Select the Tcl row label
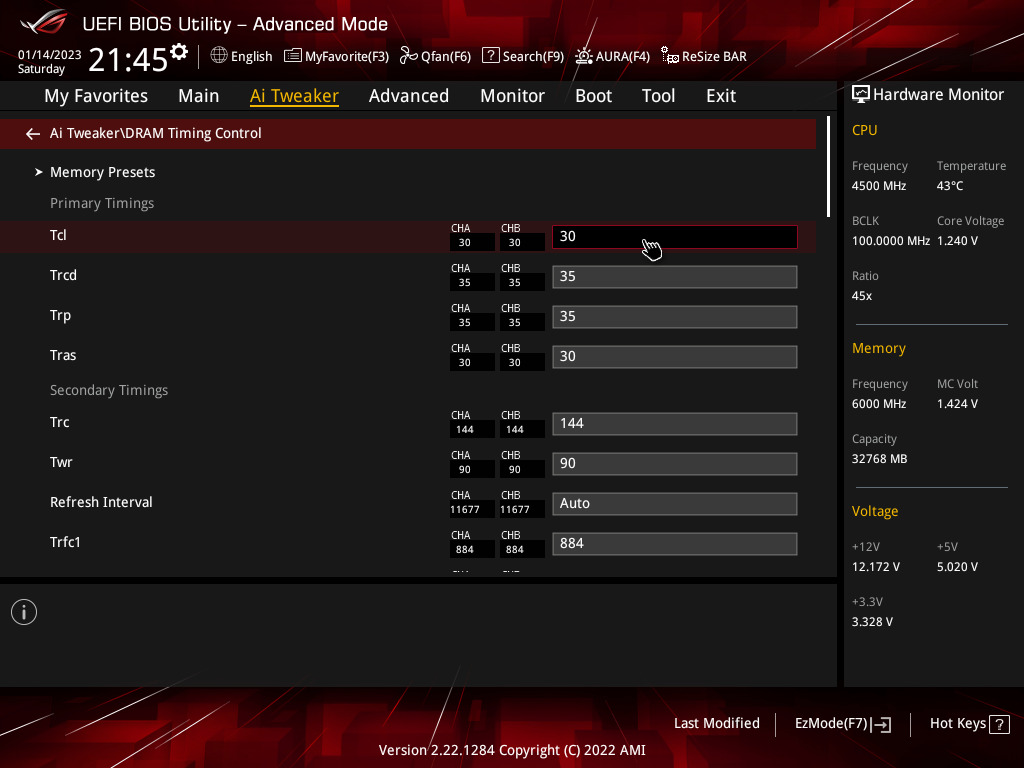Screen dimensions: 1024x768 (x=58, y=235)
